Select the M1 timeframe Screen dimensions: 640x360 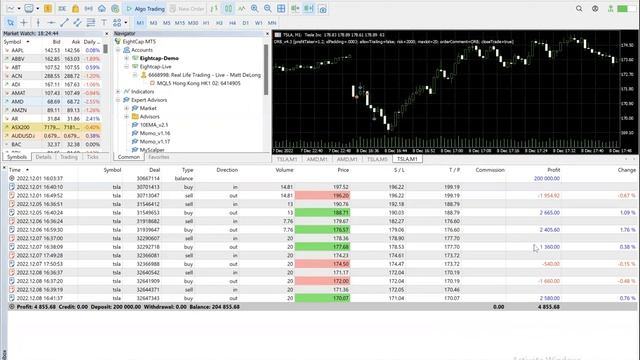click(140, 23)
